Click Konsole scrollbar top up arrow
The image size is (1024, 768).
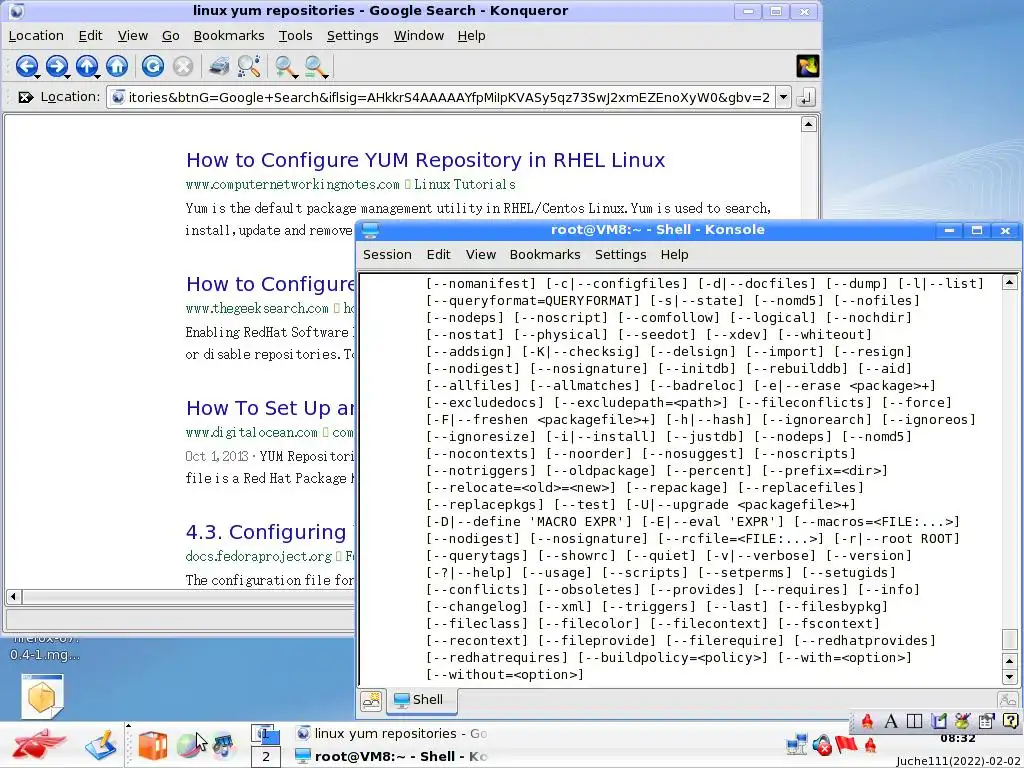(x=1010, y=283)
